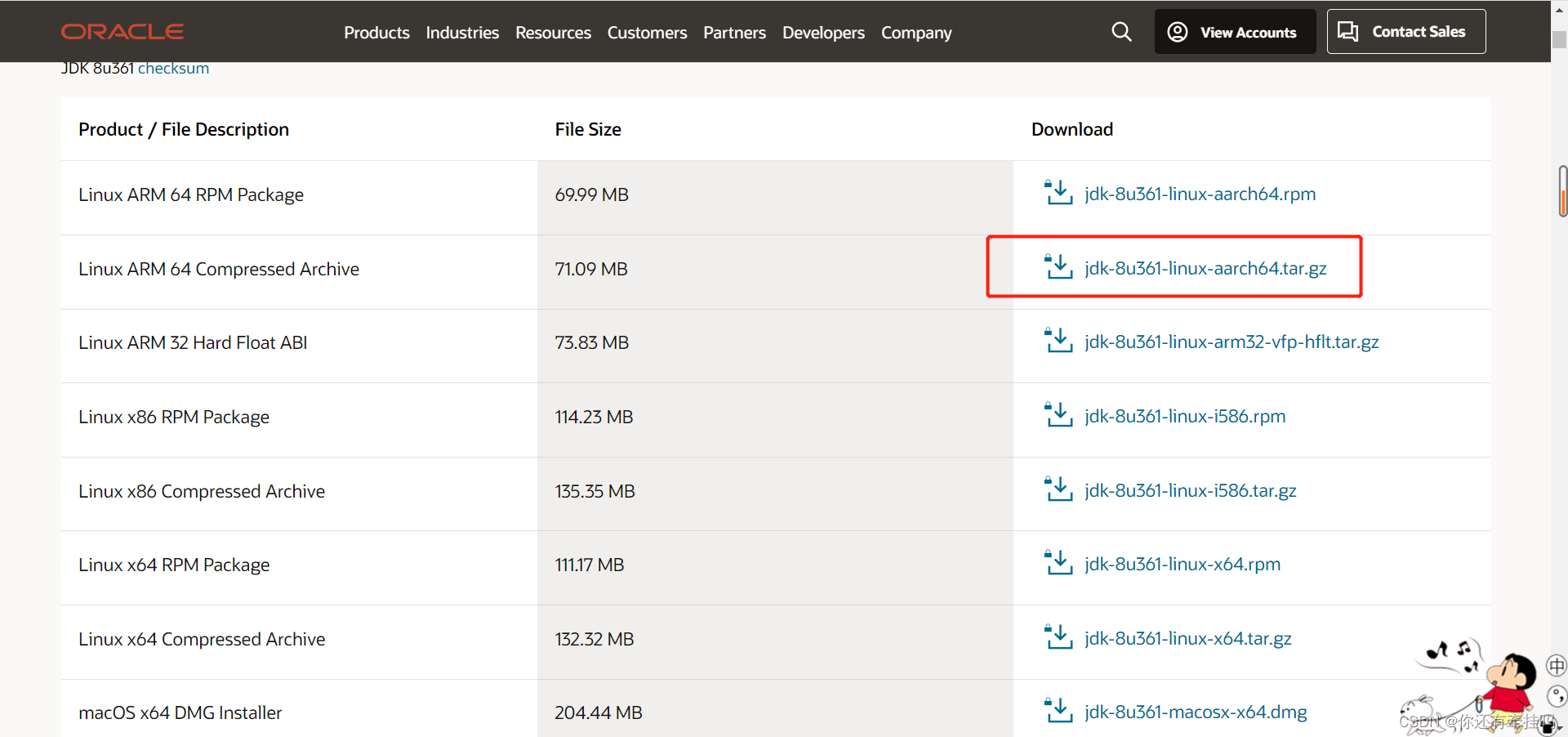Open the Partners menu

click(x=734, y=33)
